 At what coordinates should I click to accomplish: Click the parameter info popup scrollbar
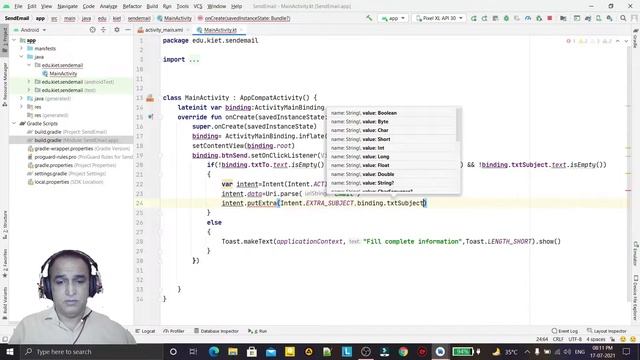[459, 125]
